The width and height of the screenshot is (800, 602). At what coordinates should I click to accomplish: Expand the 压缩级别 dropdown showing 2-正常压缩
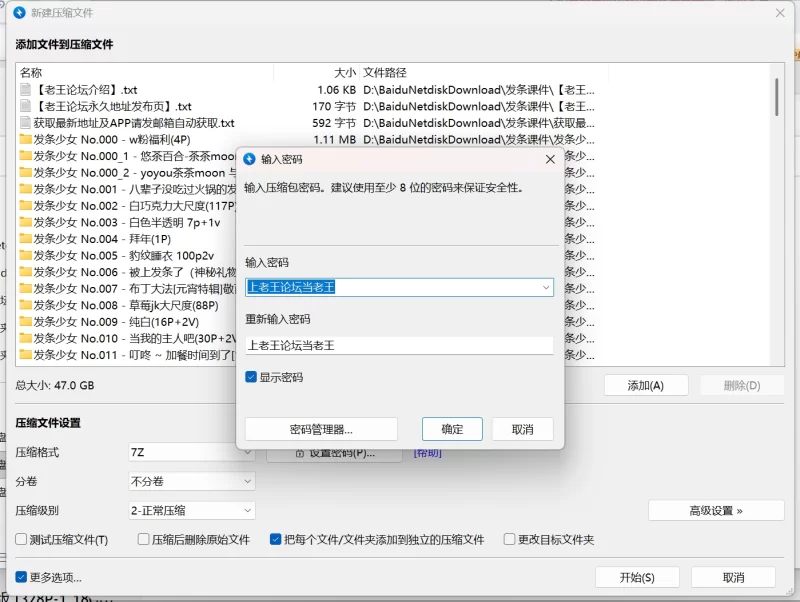(192, 510)
